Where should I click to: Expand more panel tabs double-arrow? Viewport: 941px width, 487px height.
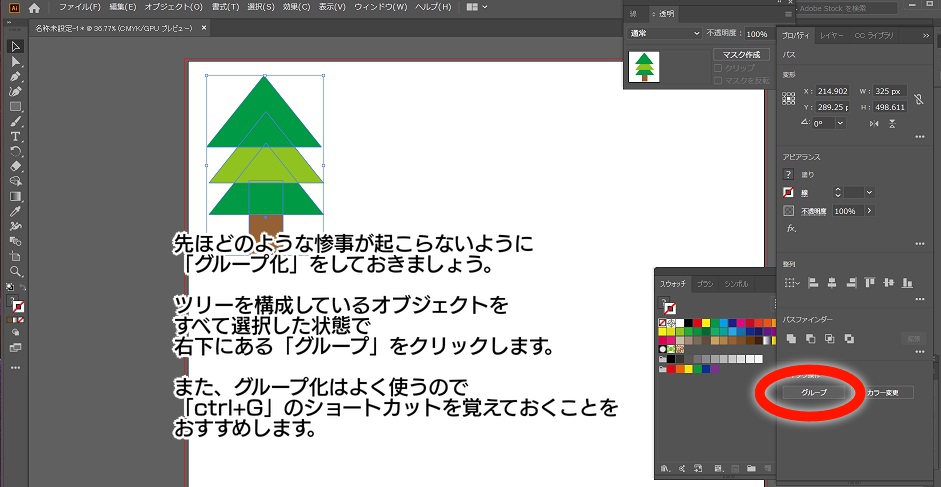(926, 36)
